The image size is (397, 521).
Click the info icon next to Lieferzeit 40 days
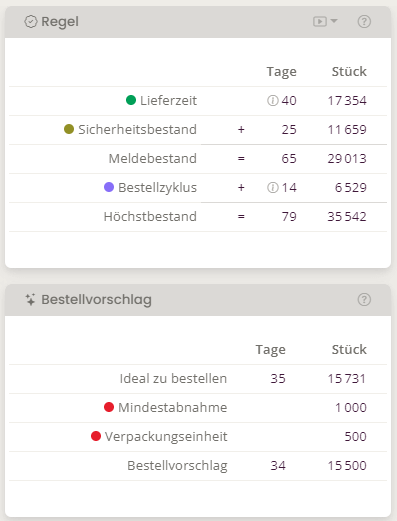(272, 100)
